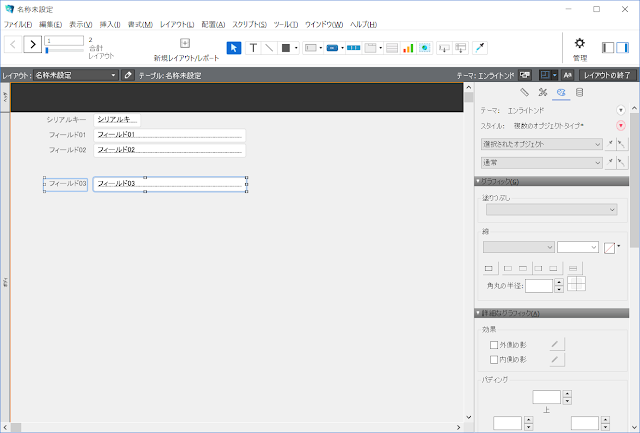Open the 管理 gear menu

pyautogui.click(x=580, y=43)
